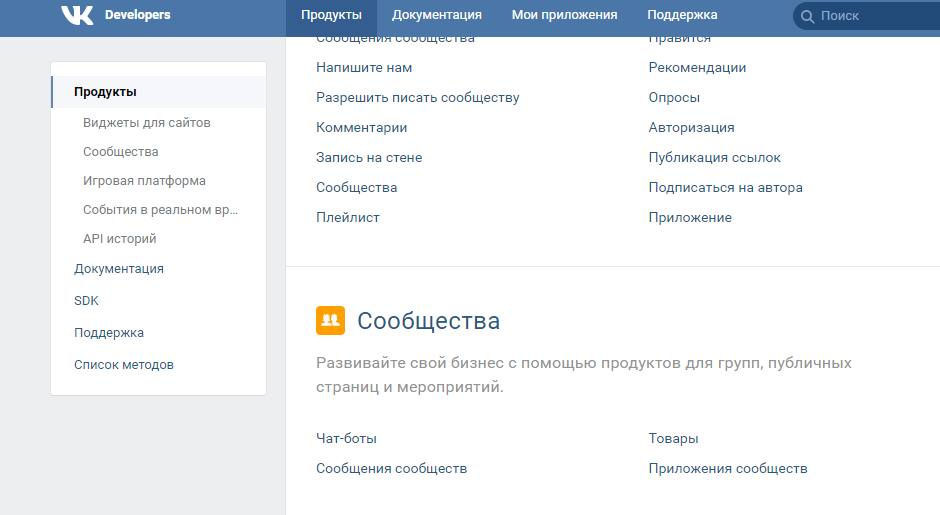Open Список методов in sidebar
This screenshot has width=940, height=515.
(x=124, y=365)
